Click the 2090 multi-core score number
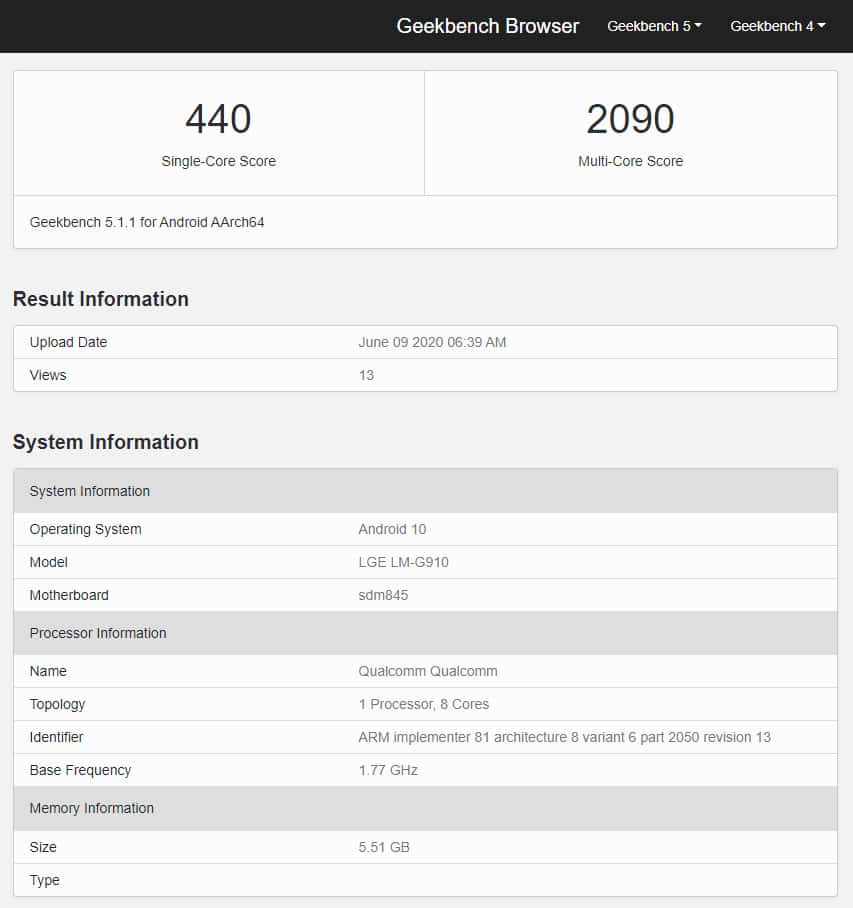 (630, 119)
